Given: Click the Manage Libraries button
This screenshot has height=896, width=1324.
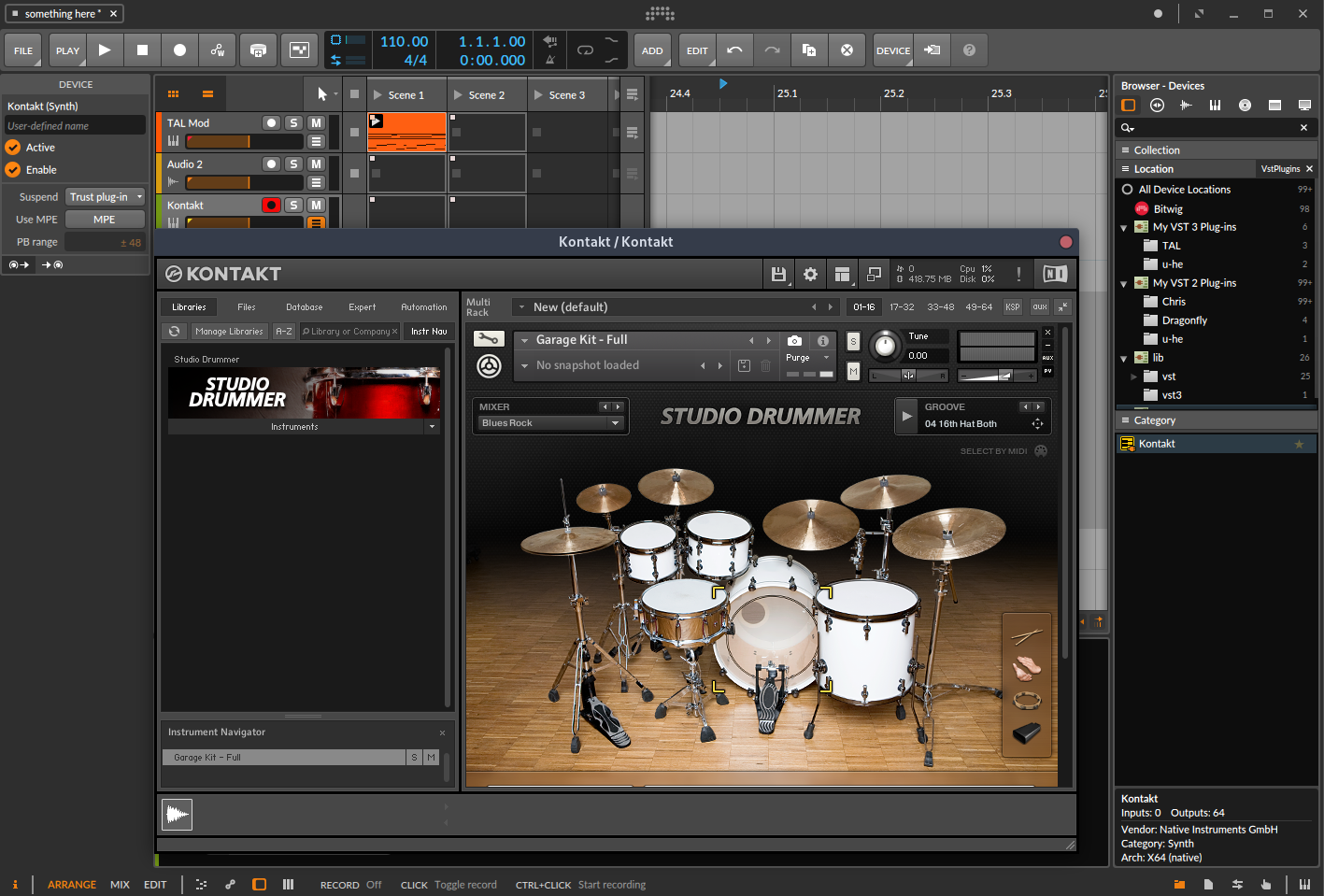Looking at the screenshot, I should 228,331.
